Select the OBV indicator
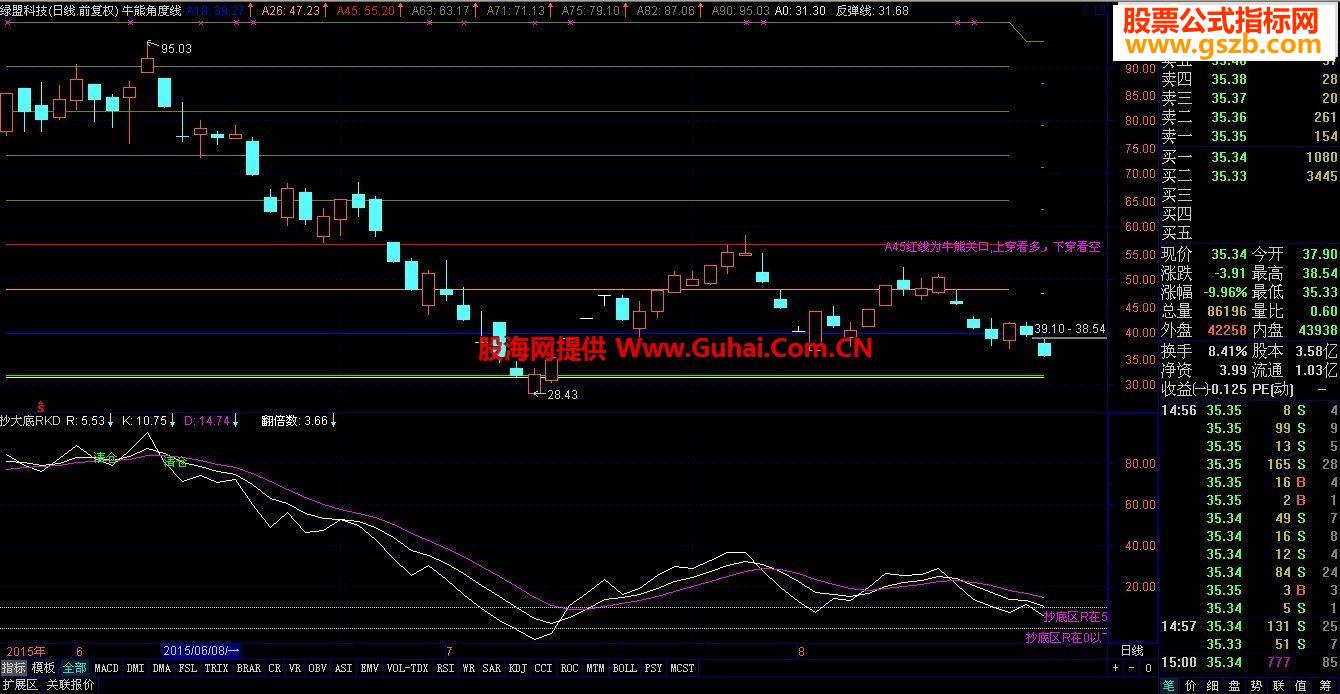 point(318,667)
